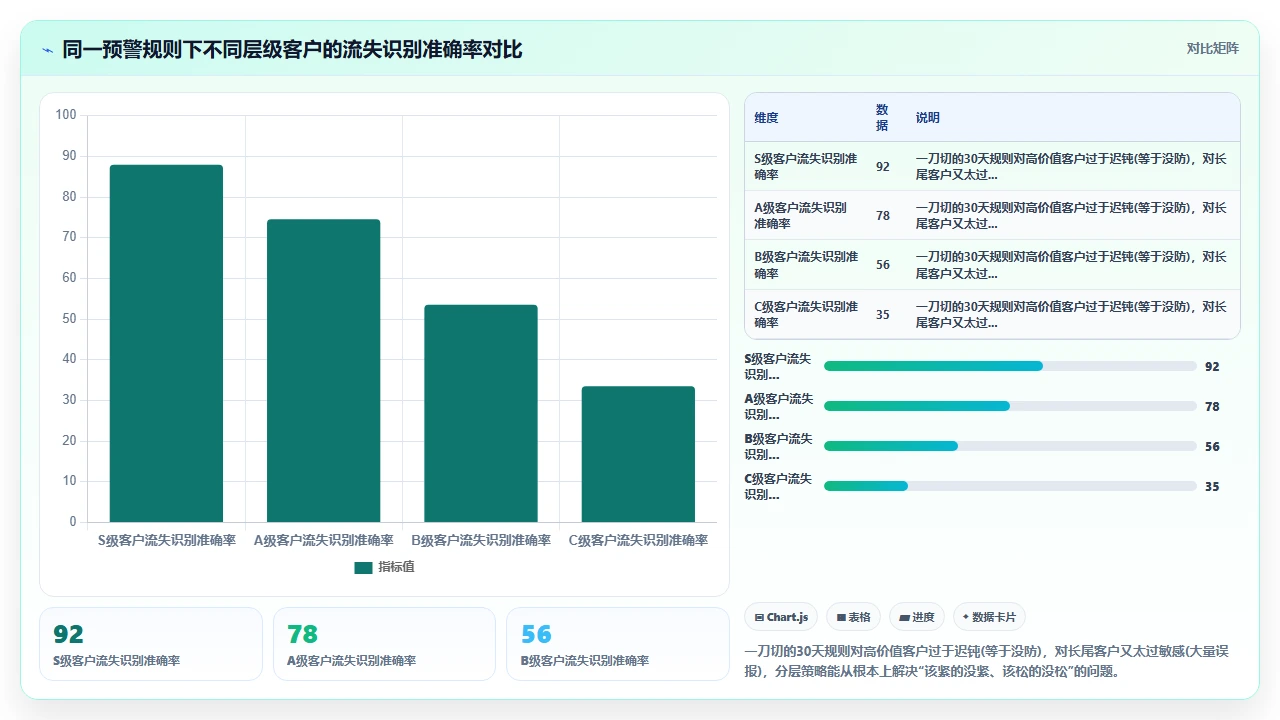The image size is (1280, 720).
Task: Click the S级客户流失 progress bar
Action: (1010, 366)
